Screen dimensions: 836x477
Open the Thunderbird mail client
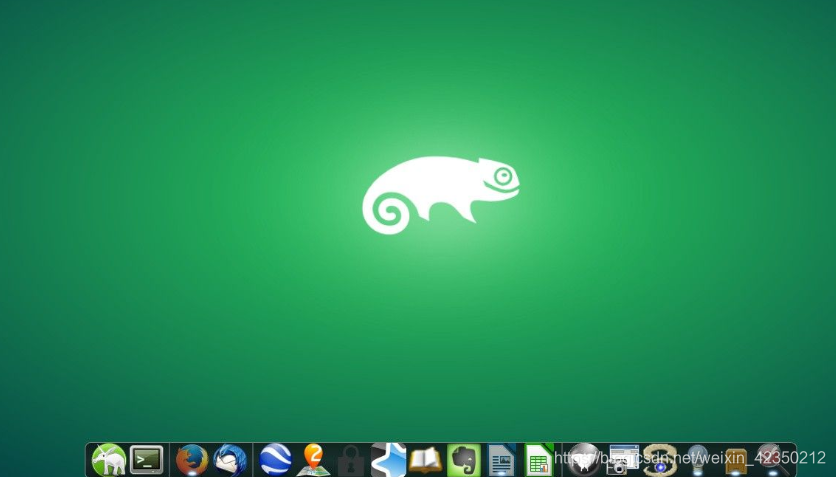[230, 460]
